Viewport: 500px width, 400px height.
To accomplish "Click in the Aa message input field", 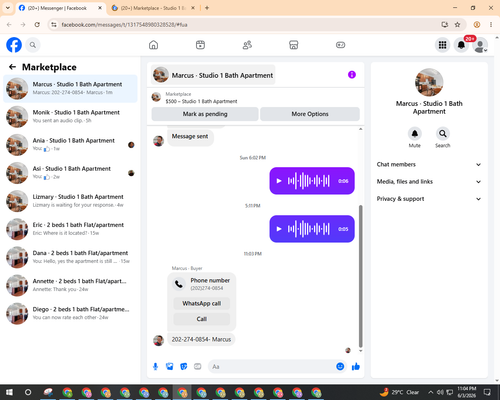I will 273,367.
